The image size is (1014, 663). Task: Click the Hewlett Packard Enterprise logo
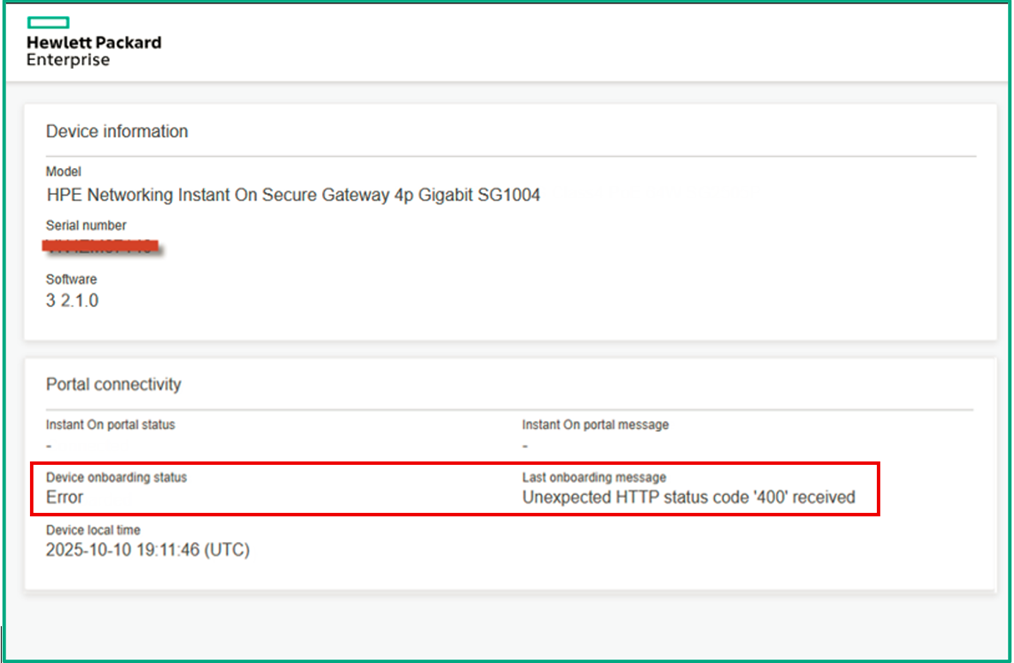coord(94,42)
